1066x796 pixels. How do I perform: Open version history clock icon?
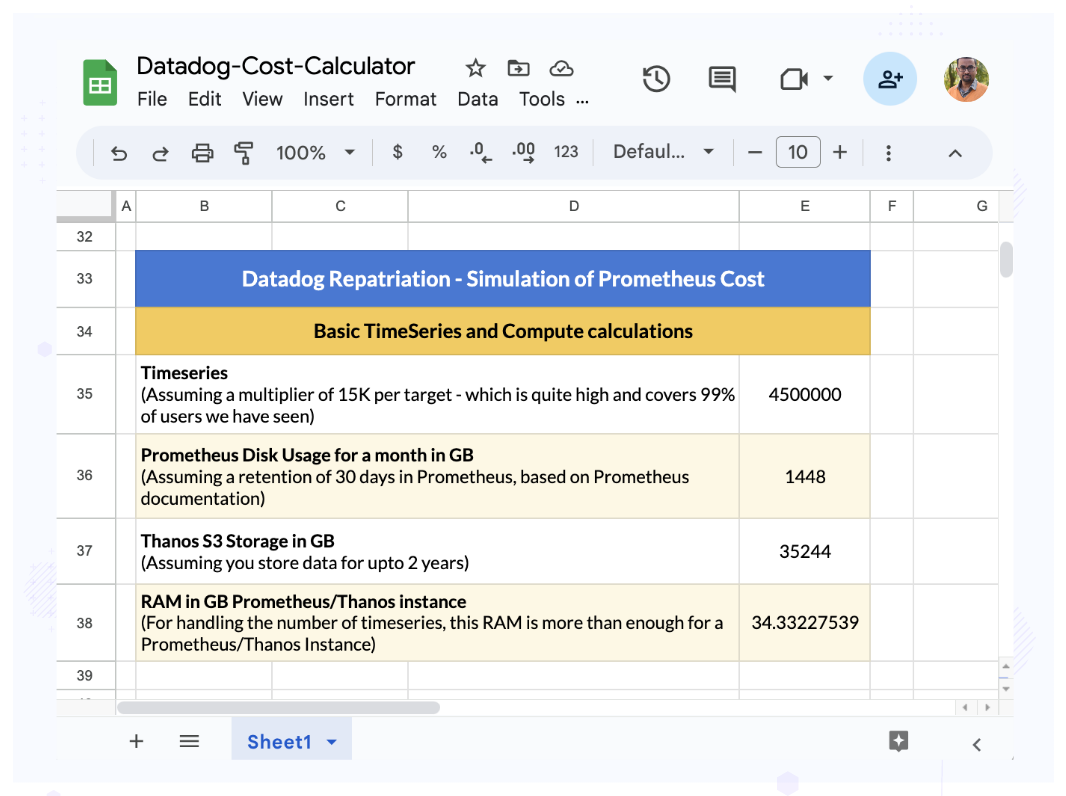656,79
